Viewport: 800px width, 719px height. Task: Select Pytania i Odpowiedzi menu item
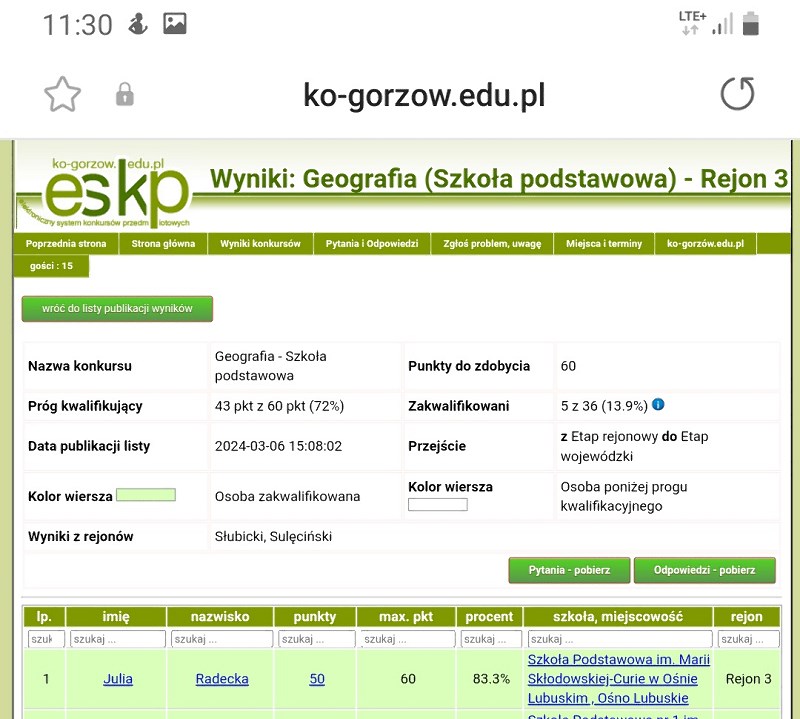[x=372, y=244]
